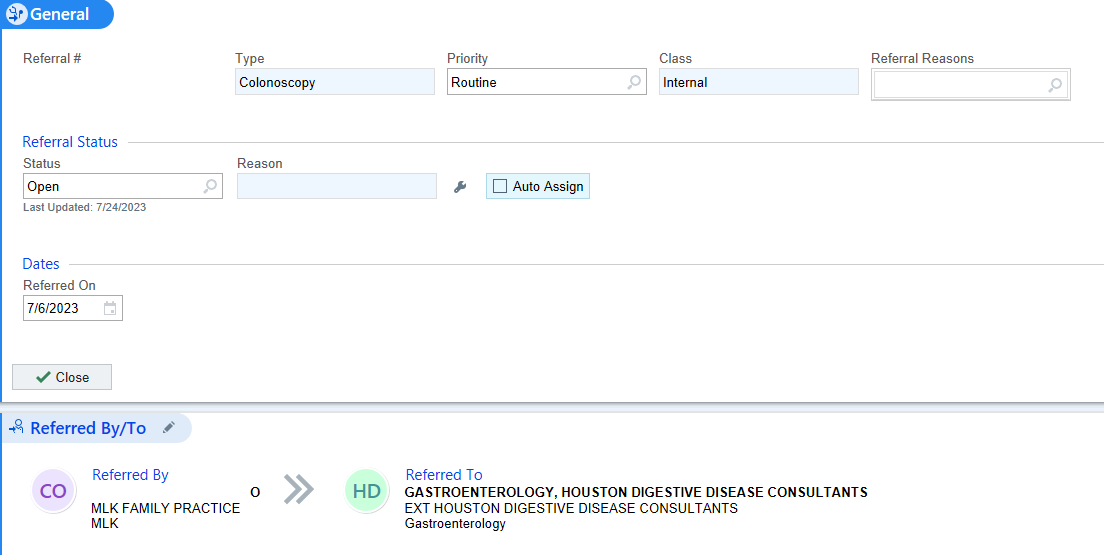Click the CO referrer avatar

click(x=54, y=491)
